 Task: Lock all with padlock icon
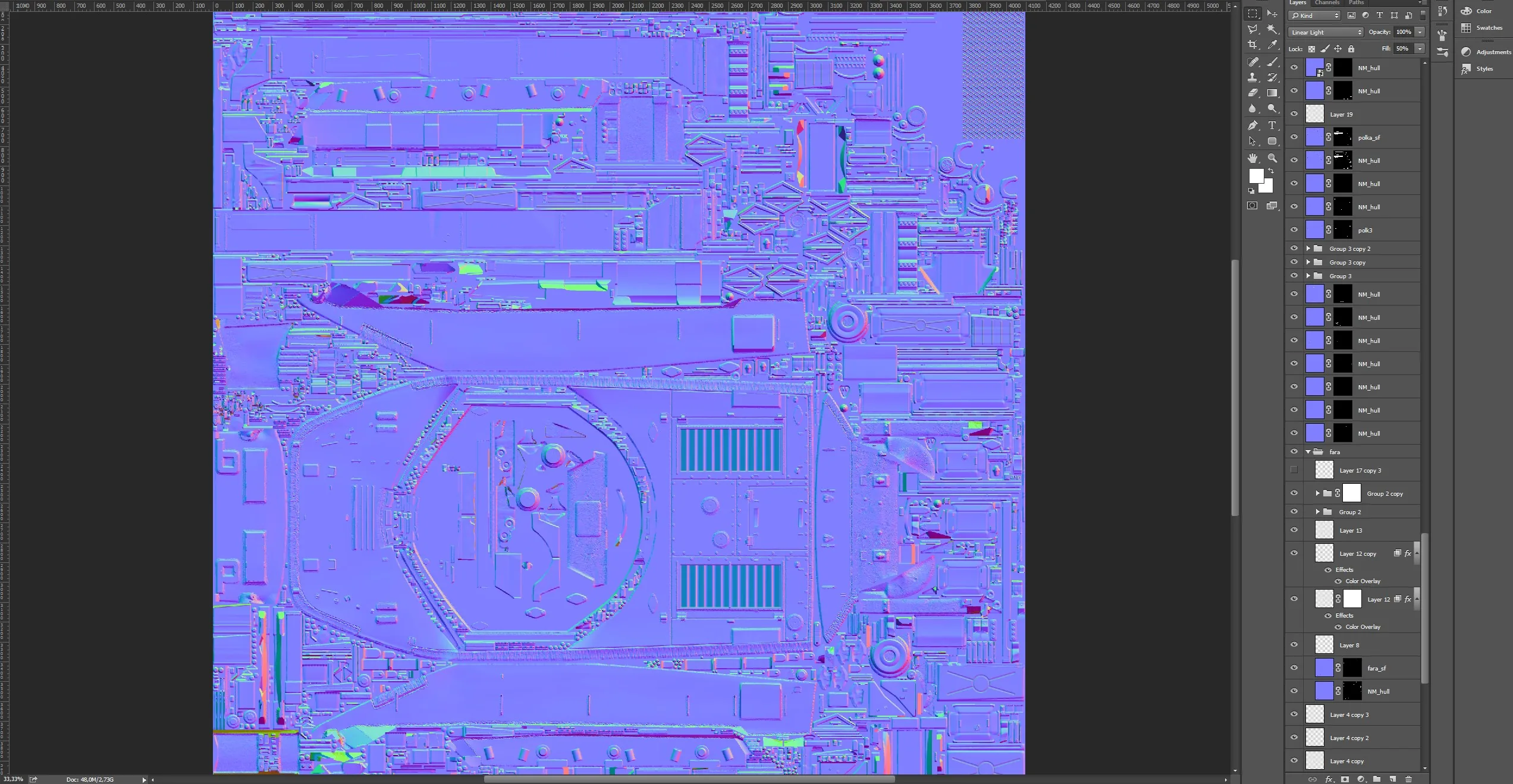tap(1351, 49)
